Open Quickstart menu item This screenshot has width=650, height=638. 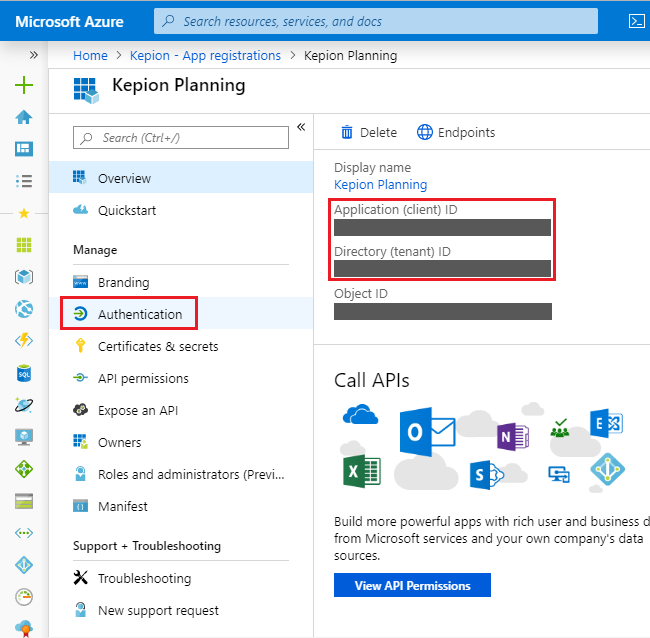tap(181, 210)
